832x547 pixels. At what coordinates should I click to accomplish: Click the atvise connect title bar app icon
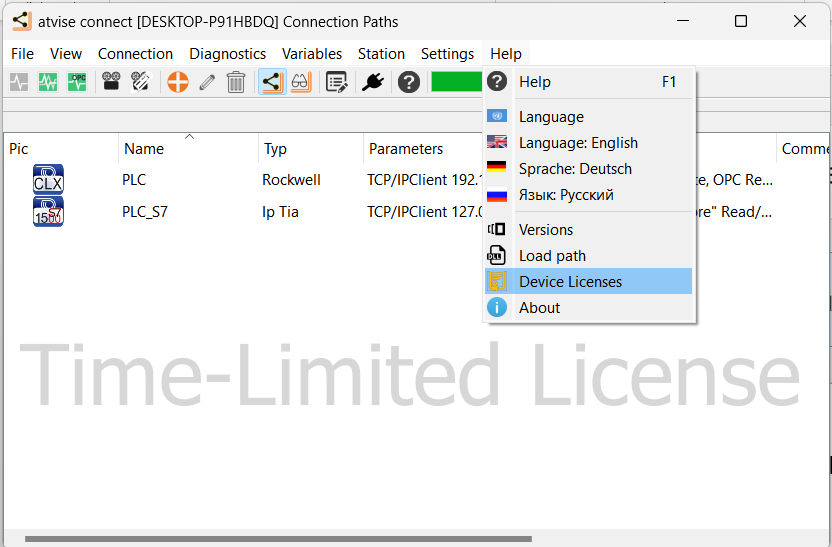[22, 21]
